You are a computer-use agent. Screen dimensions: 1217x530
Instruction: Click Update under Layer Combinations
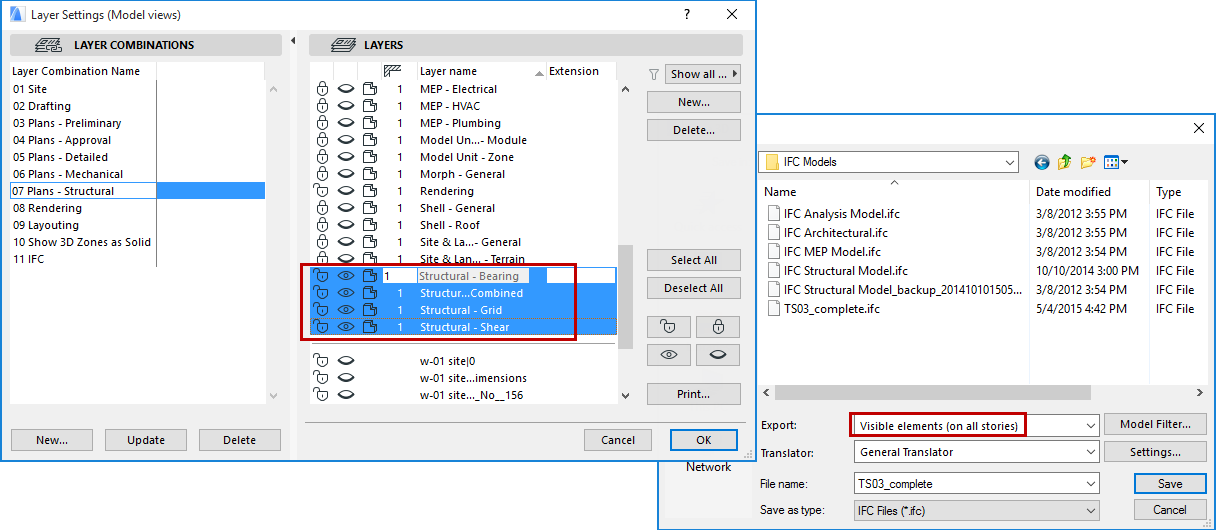(146, 440)
